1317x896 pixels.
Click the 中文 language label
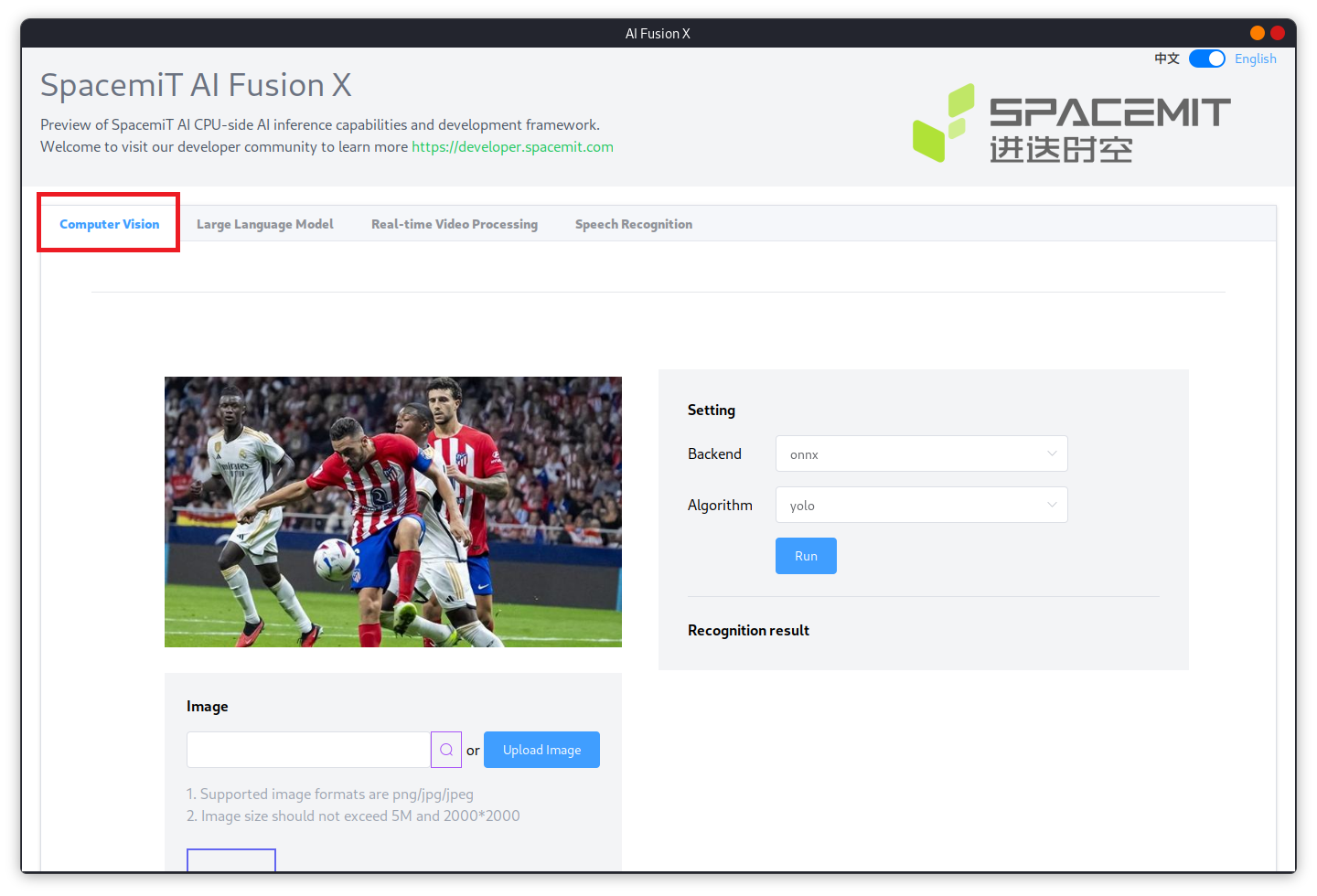(x=1167, y=59)
